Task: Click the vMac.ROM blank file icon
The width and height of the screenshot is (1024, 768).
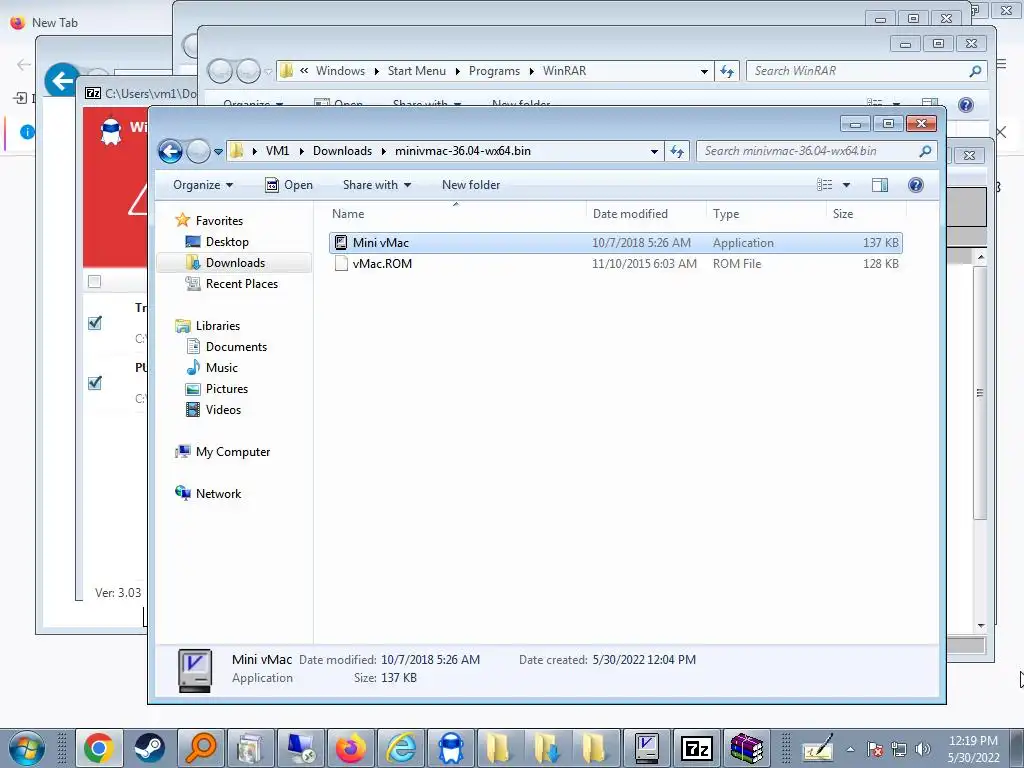Action: (x=341, y=264)
